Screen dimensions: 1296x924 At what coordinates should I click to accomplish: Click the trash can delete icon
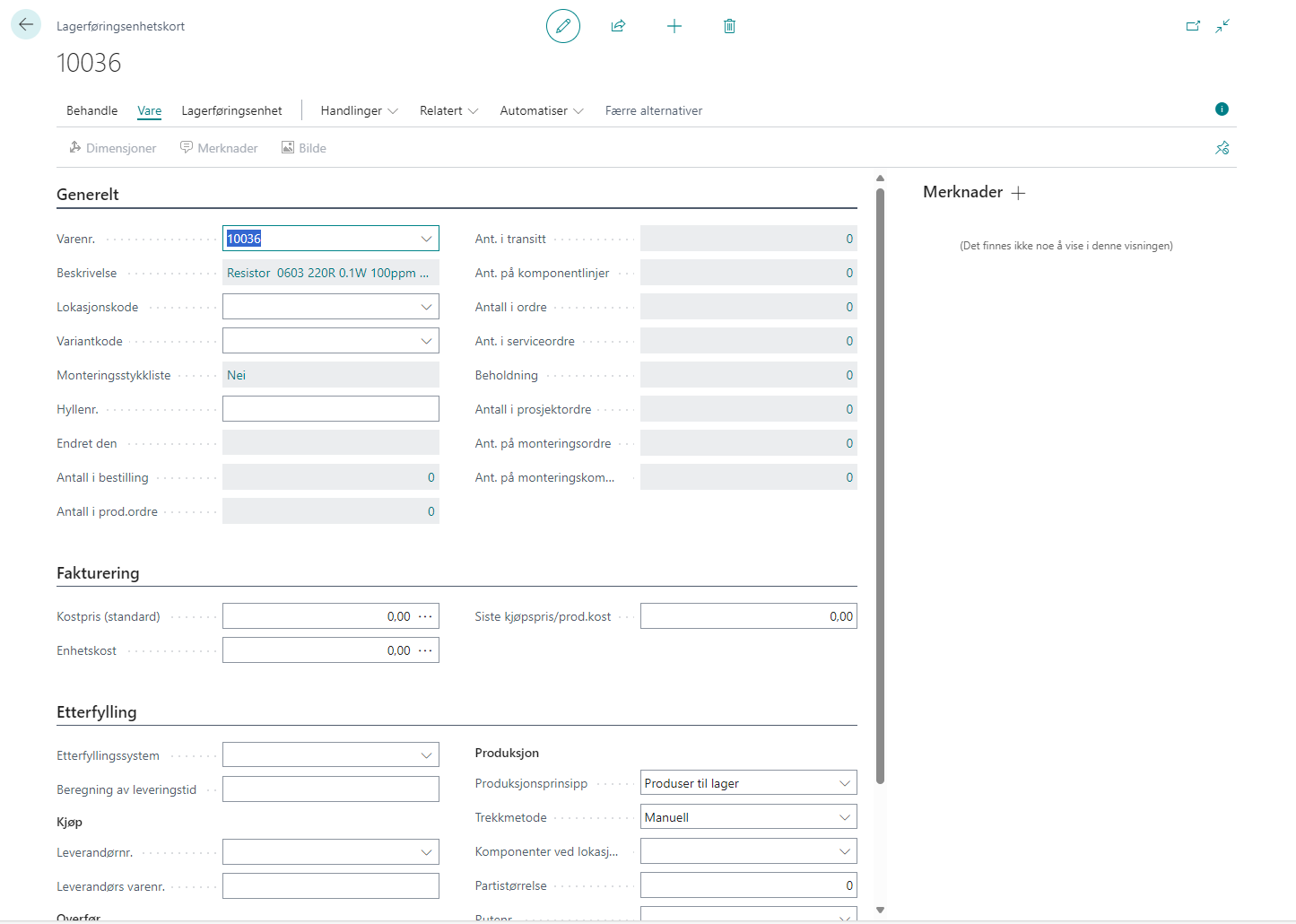click(729, 26)
